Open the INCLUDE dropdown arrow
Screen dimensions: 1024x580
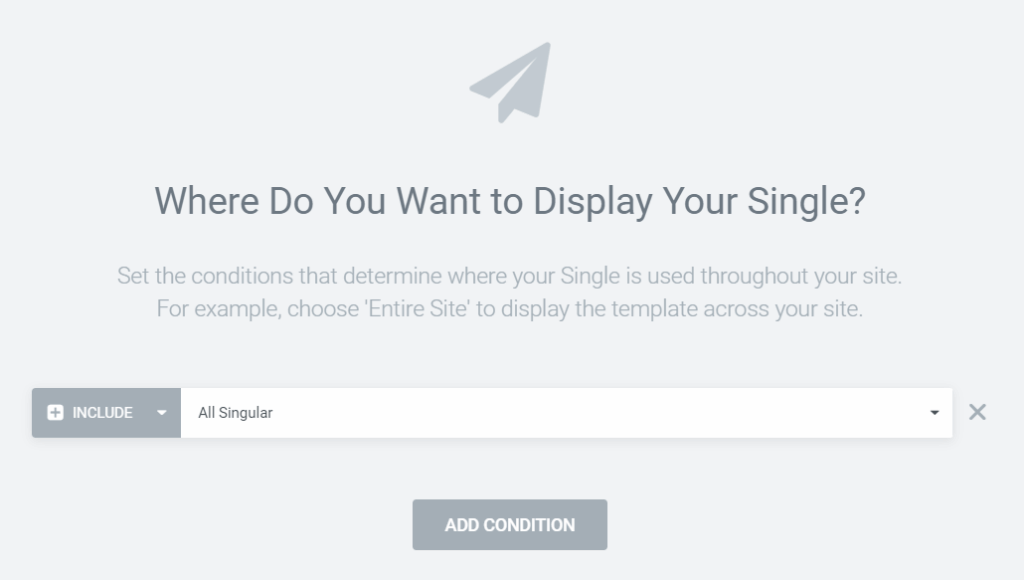click(x=162, y=413)
